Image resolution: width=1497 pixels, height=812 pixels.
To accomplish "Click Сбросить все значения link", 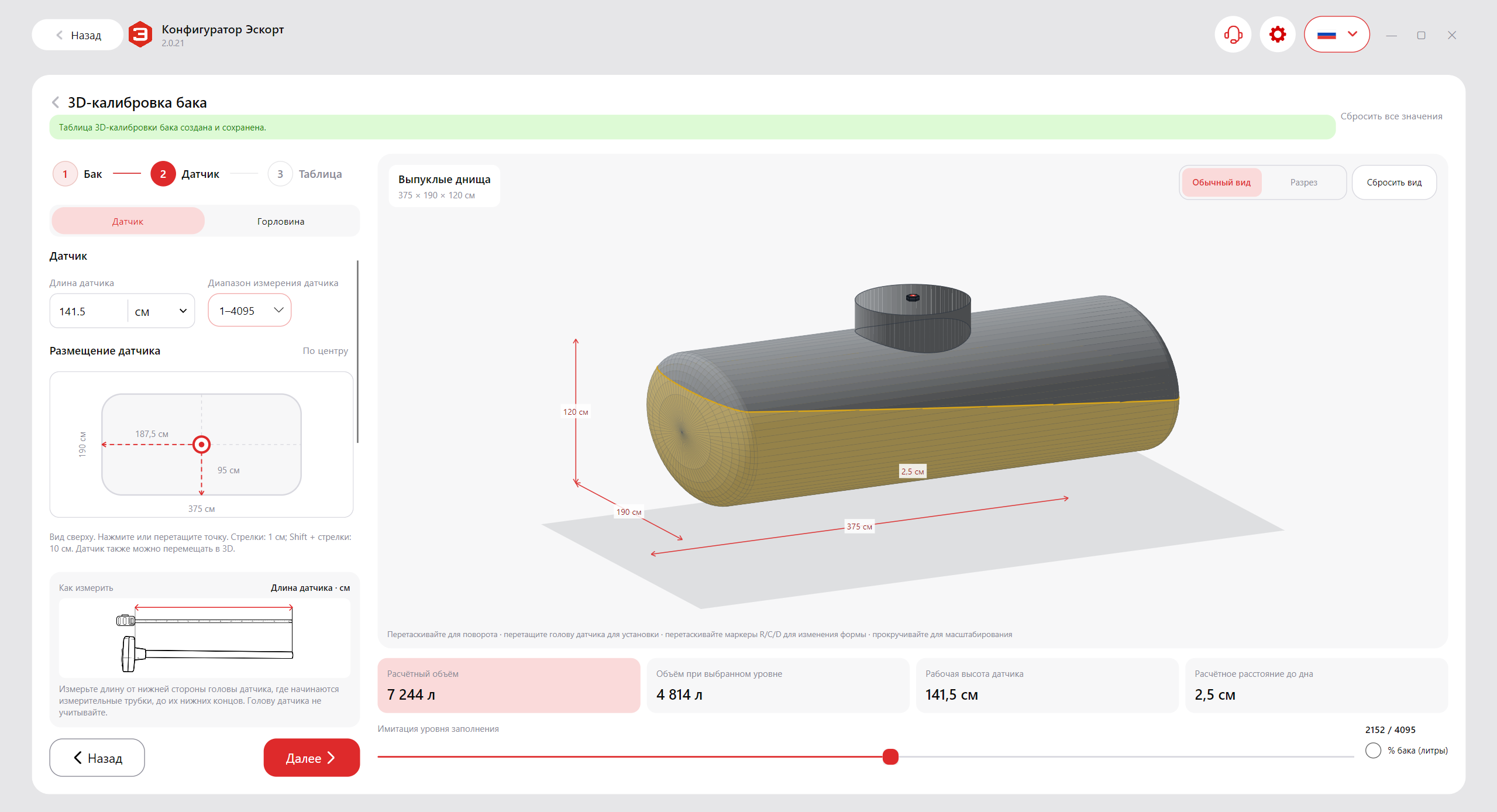I will [x=1391, y=116].
